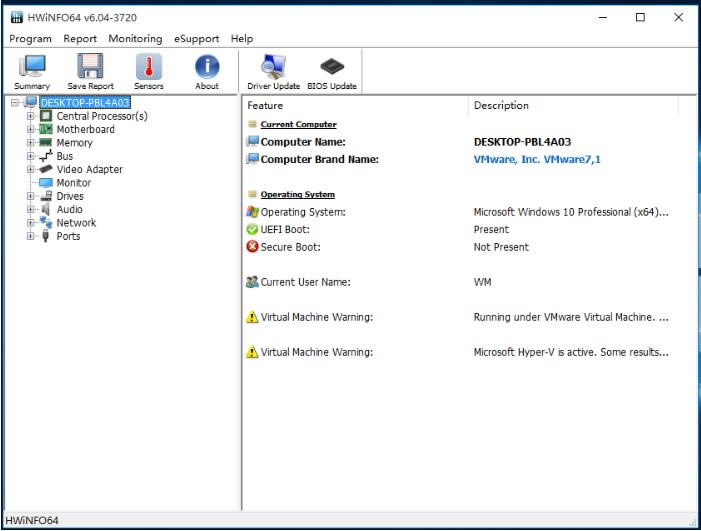Open the Help menu
The height and width of the screenshot is (531, 701).
click(242, 39)
